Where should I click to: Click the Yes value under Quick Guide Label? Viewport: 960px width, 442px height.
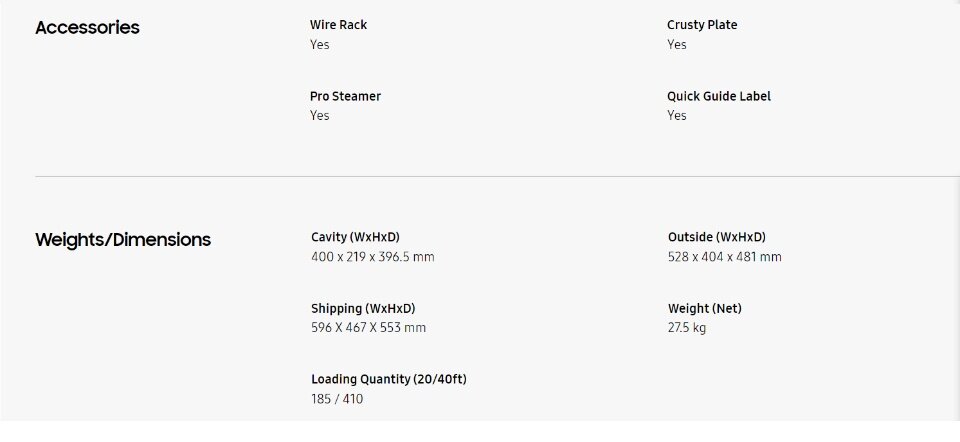pos(677,116)
